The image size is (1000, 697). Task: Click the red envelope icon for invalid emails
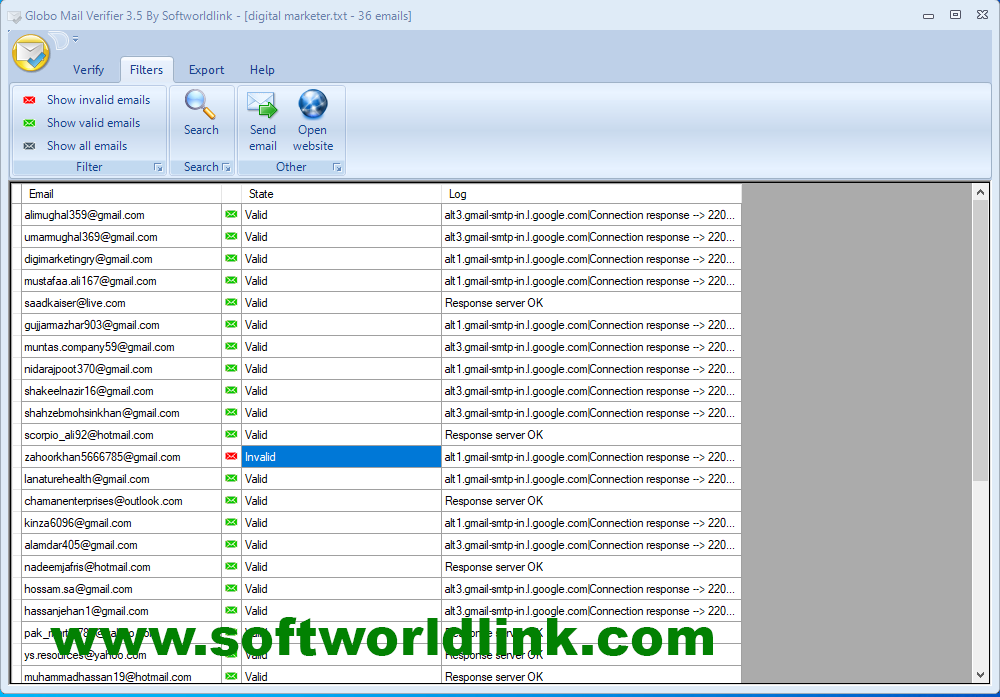click(29, 100)
